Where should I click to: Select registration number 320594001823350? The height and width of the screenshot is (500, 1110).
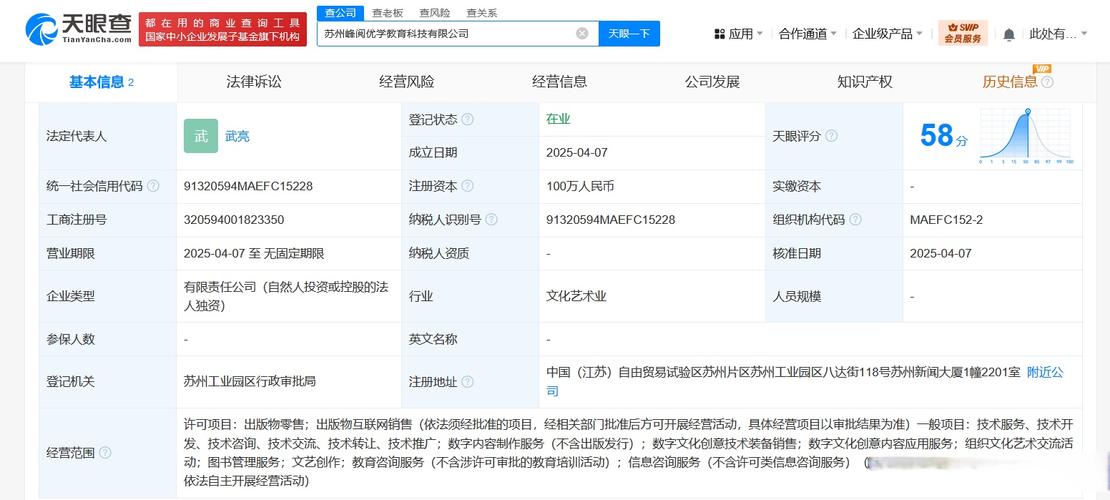point(234,220)
